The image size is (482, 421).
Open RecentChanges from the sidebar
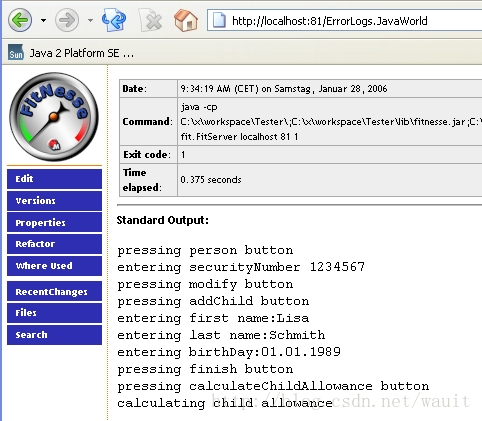click(54, 291)
